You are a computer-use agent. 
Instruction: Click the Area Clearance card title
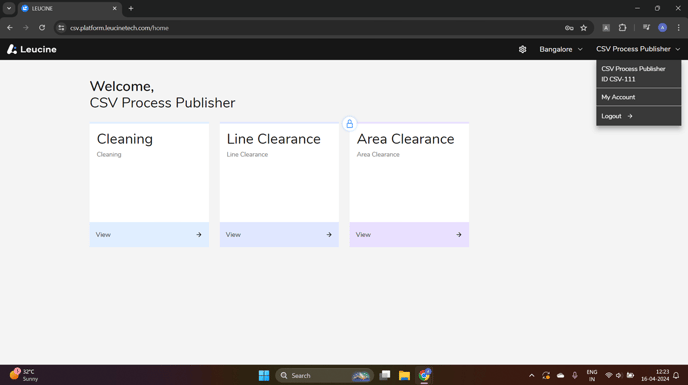click(405, 139)
